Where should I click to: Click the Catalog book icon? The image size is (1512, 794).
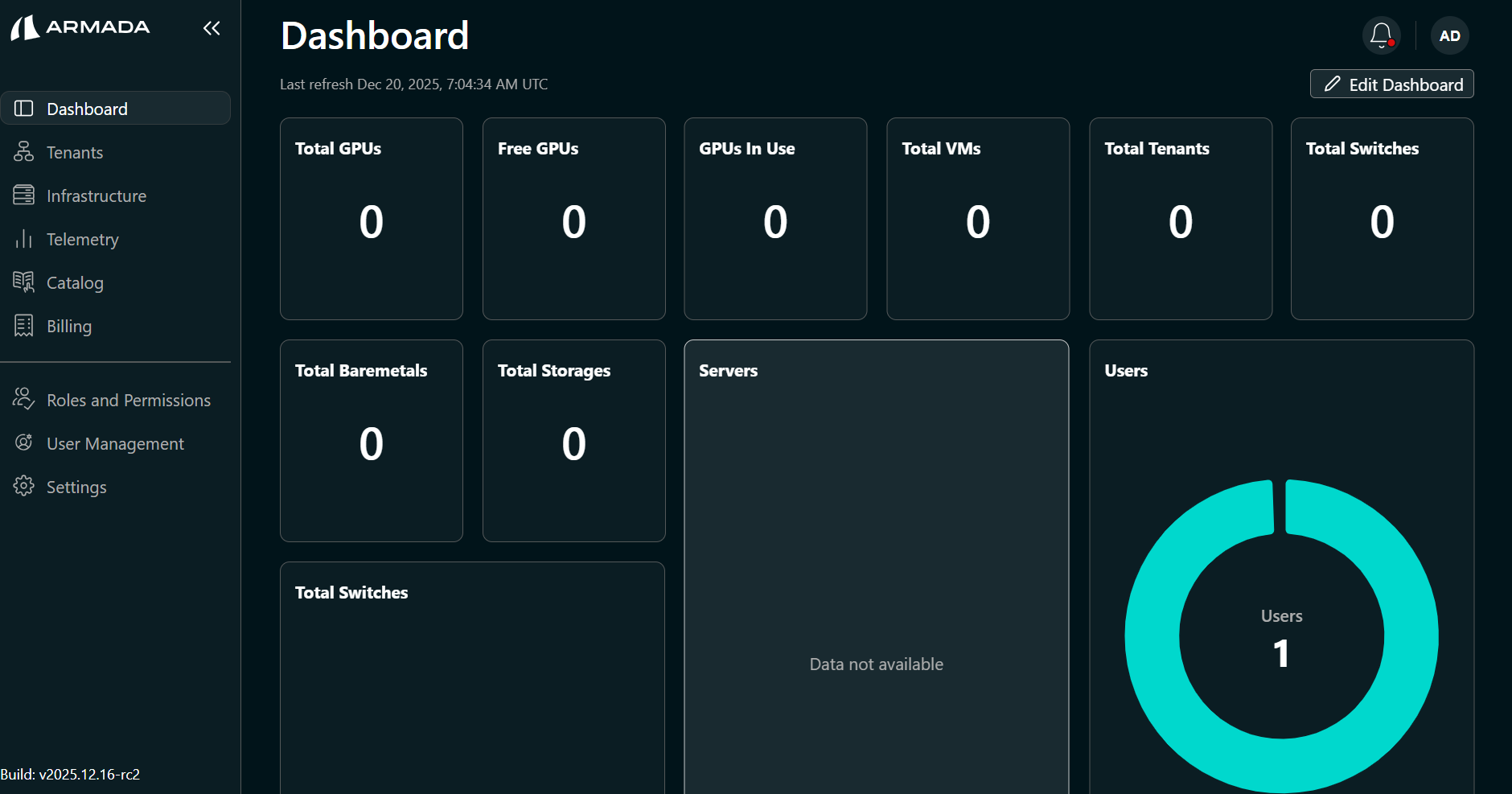click(x=23, y=282)
